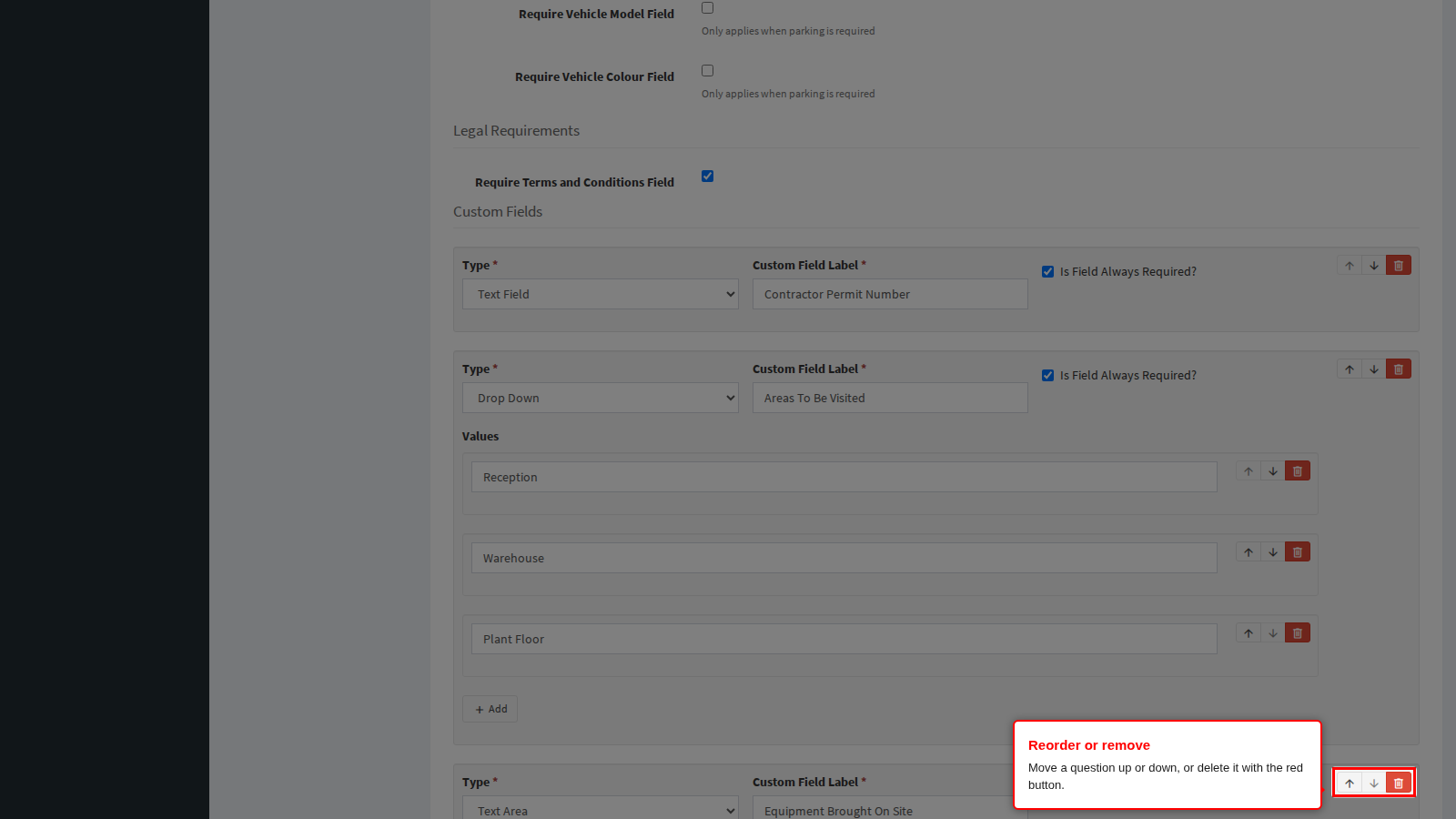The image size is (1456, 819).
Task: Move Equipment Brought On Site field up
Action: tap(1350, 783)
